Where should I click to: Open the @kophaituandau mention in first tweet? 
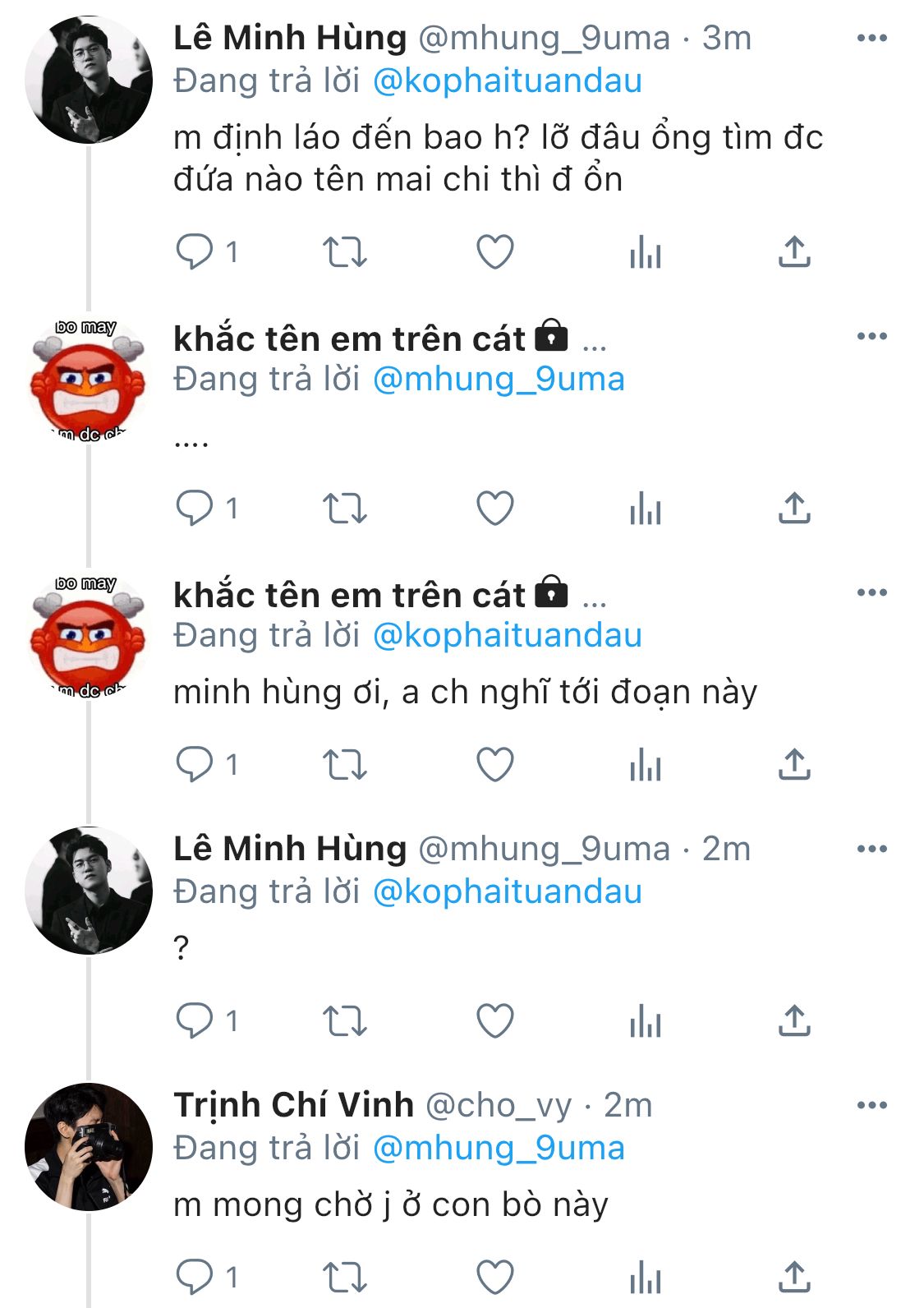[507, 81]
